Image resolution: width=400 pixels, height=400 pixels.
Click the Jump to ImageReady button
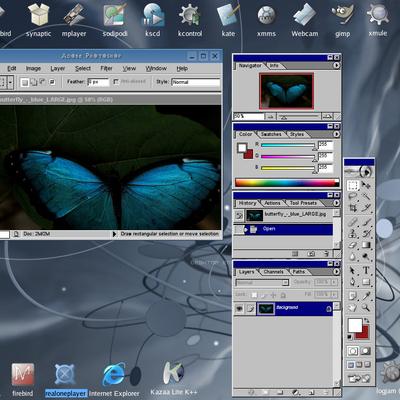click(359, 379)
